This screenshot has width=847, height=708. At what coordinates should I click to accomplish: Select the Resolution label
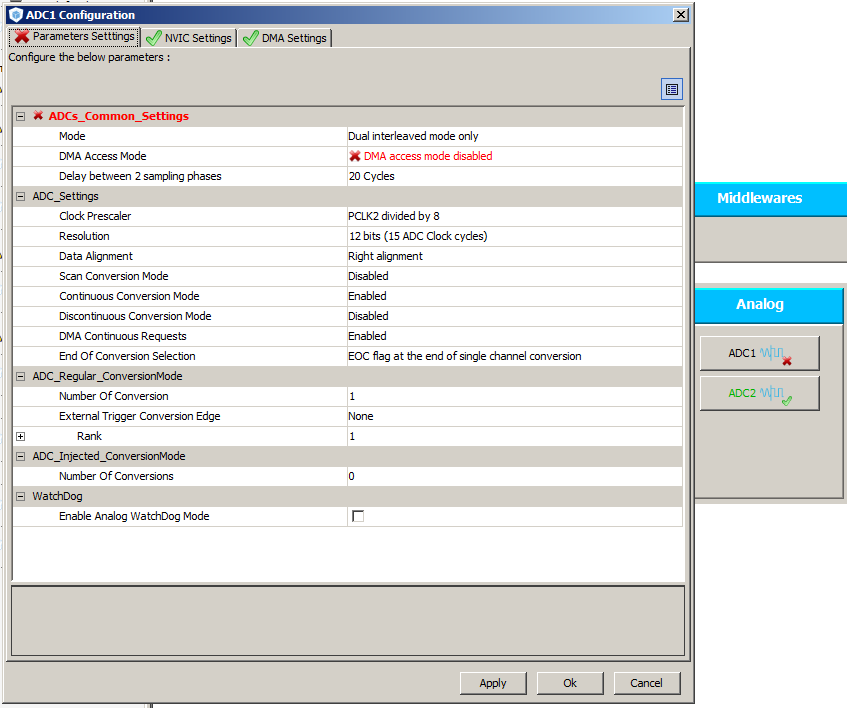coord(84,236)
